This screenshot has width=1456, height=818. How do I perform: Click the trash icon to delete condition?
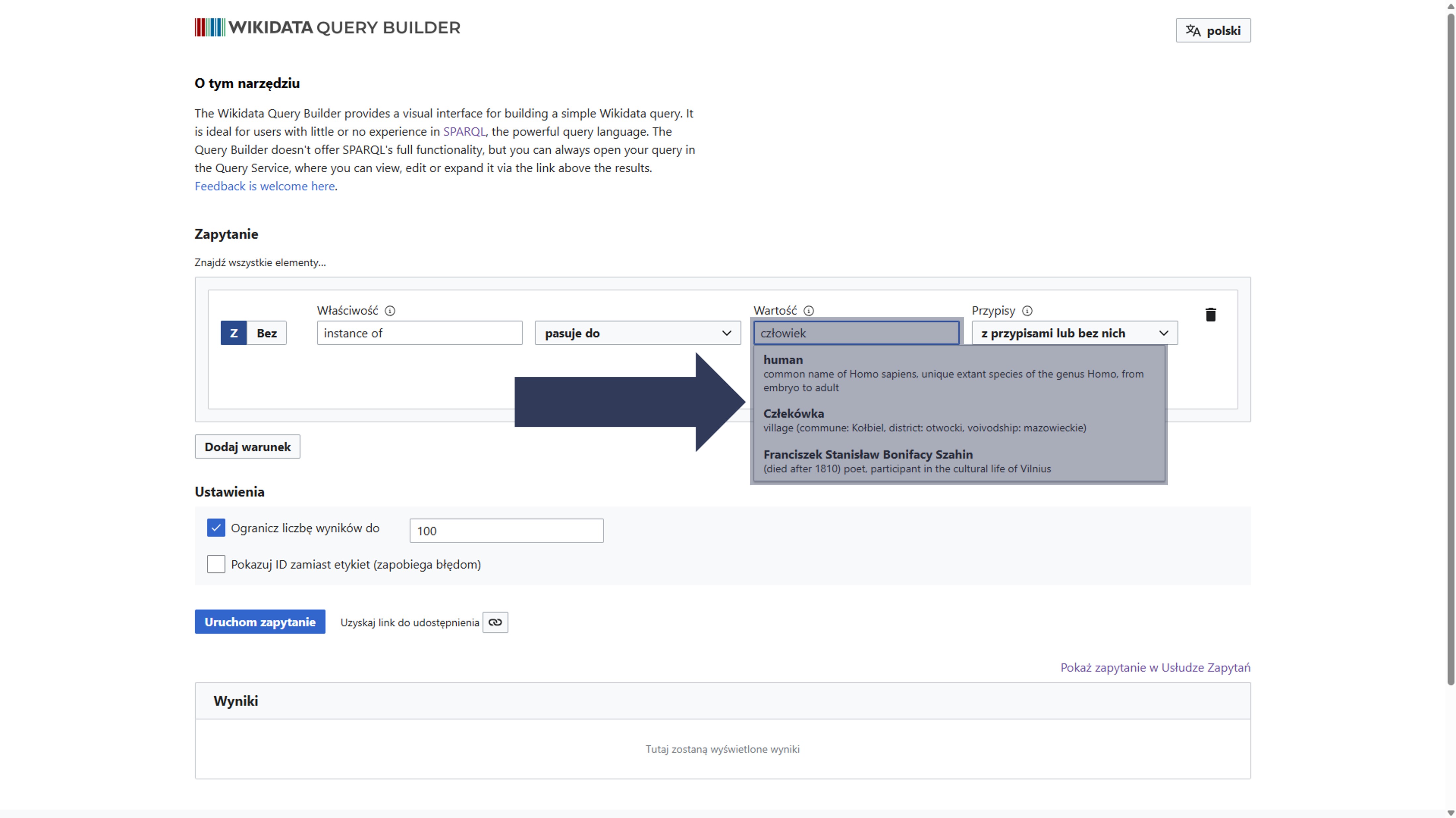(1210, 315)
